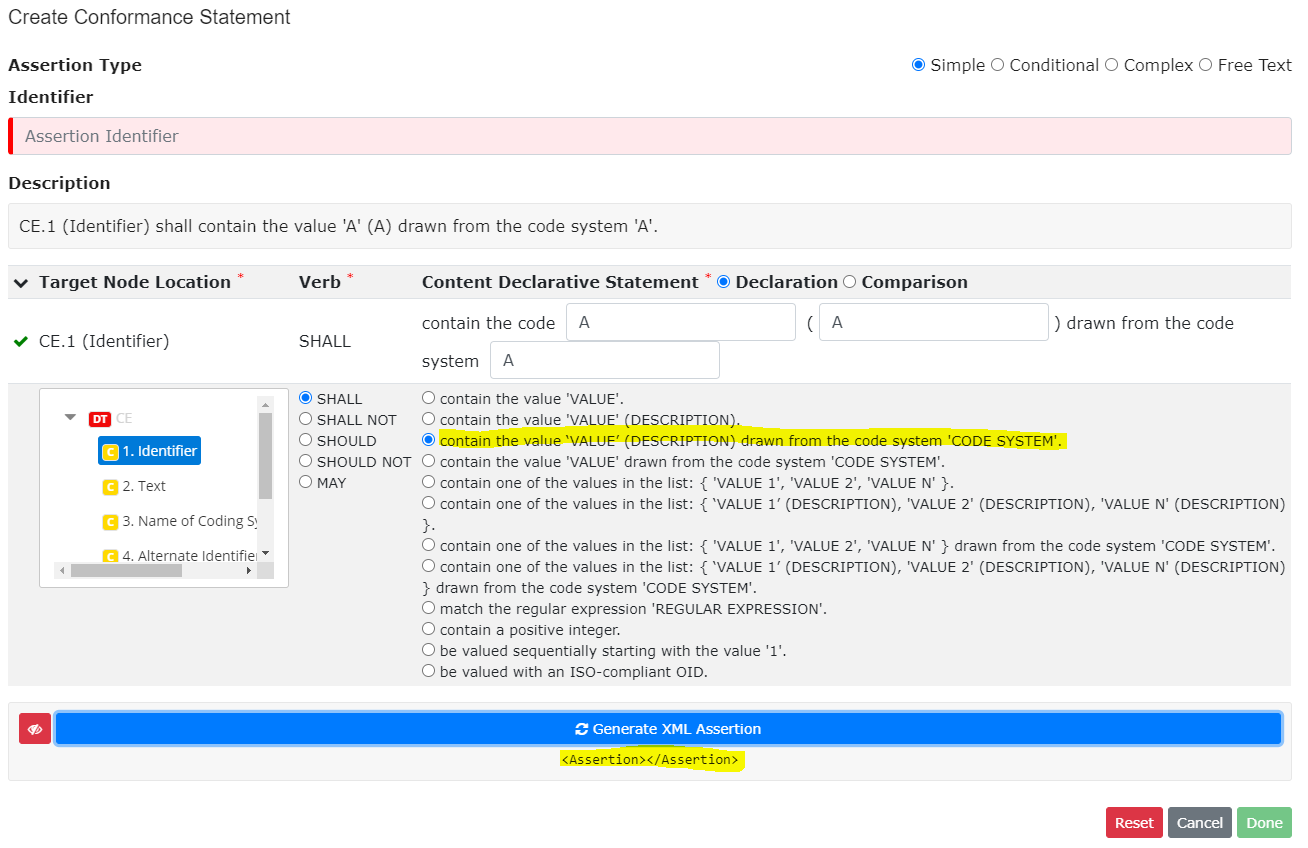Click the tree panel horizontal scrollbar
The width and height of the screenshot is (1308, 848).
point(127,571)
